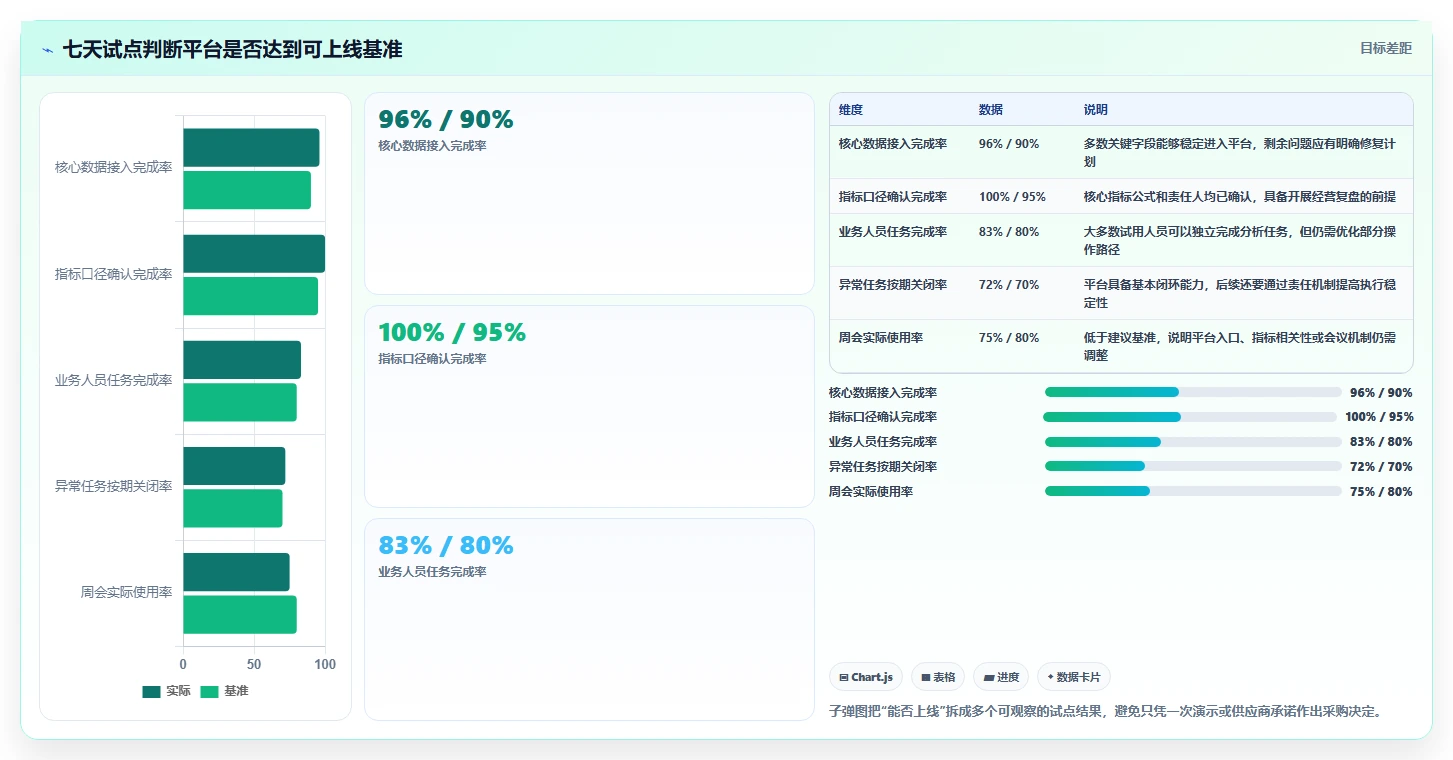Click the 72% / 70% value beside the progress bar

pyautogui.click(x=1381, y=467)
